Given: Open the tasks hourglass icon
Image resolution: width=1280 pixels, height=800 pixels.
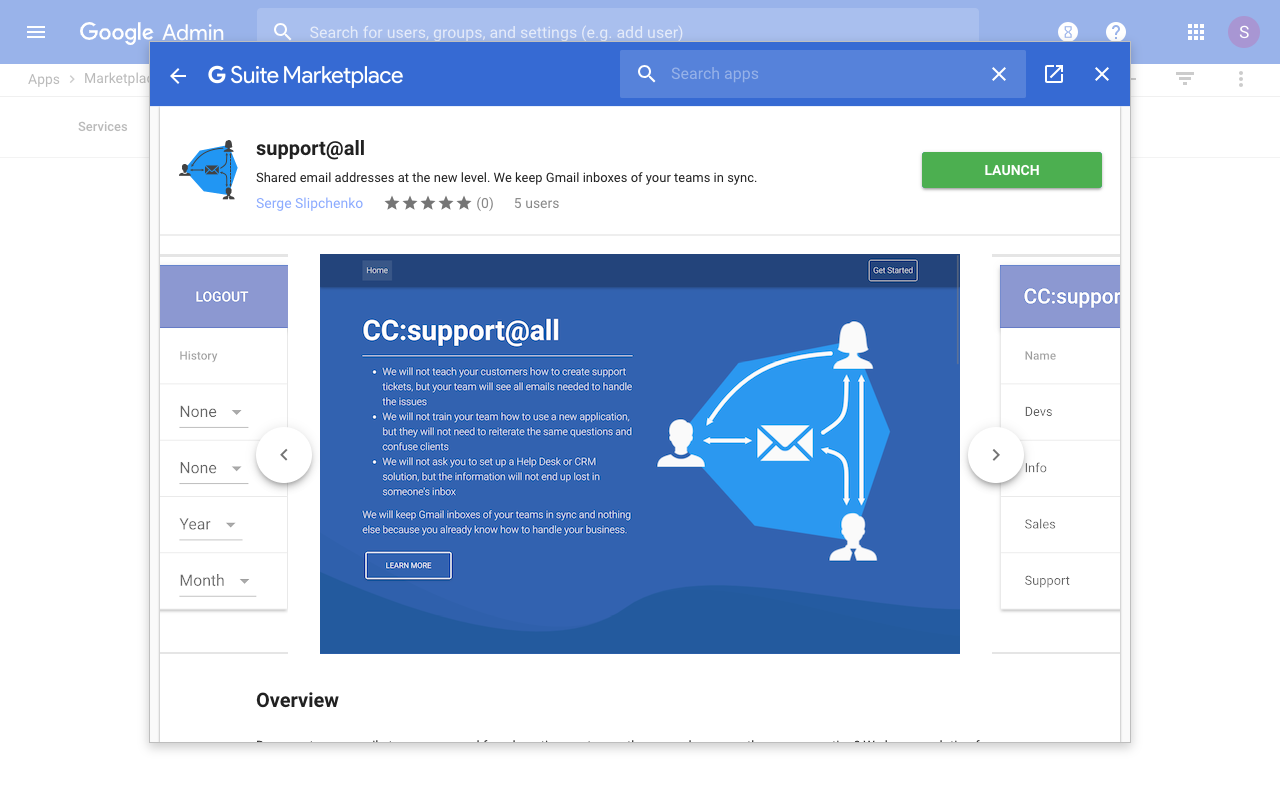Looking at the screenshot, I should 1068,32.
